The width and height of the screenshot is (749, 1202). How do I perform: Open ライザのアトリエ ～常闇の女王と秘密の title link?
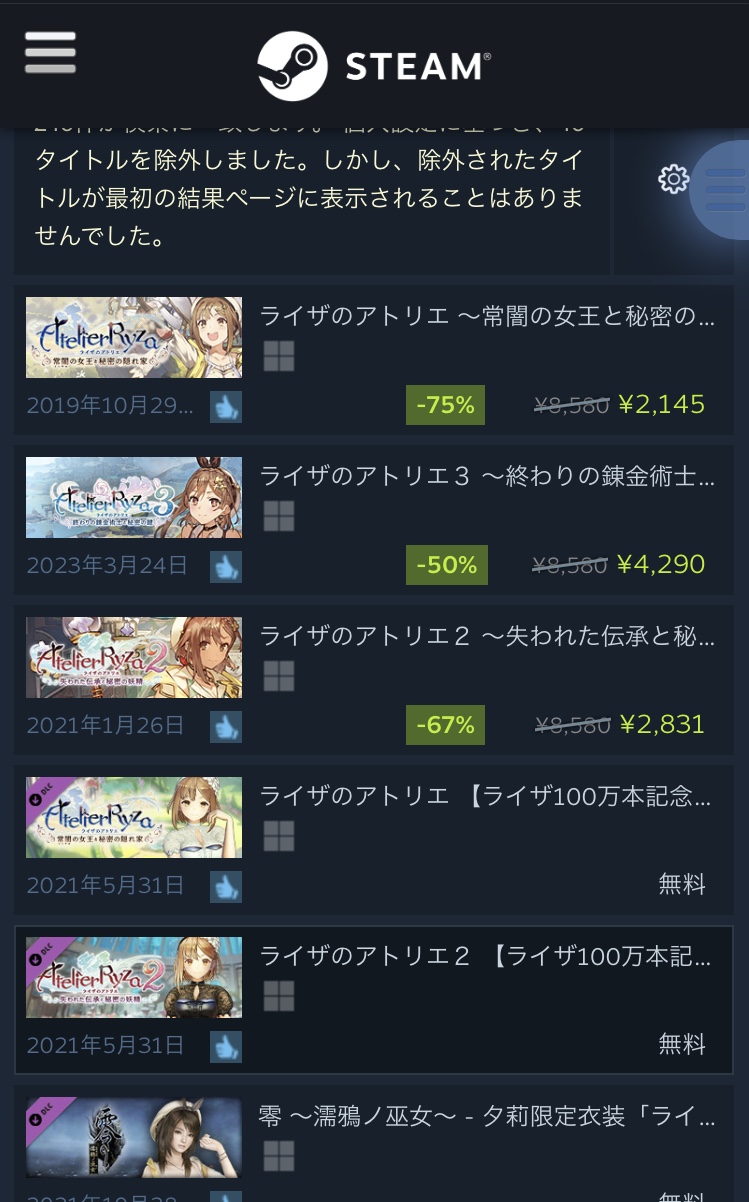[487, 317]
